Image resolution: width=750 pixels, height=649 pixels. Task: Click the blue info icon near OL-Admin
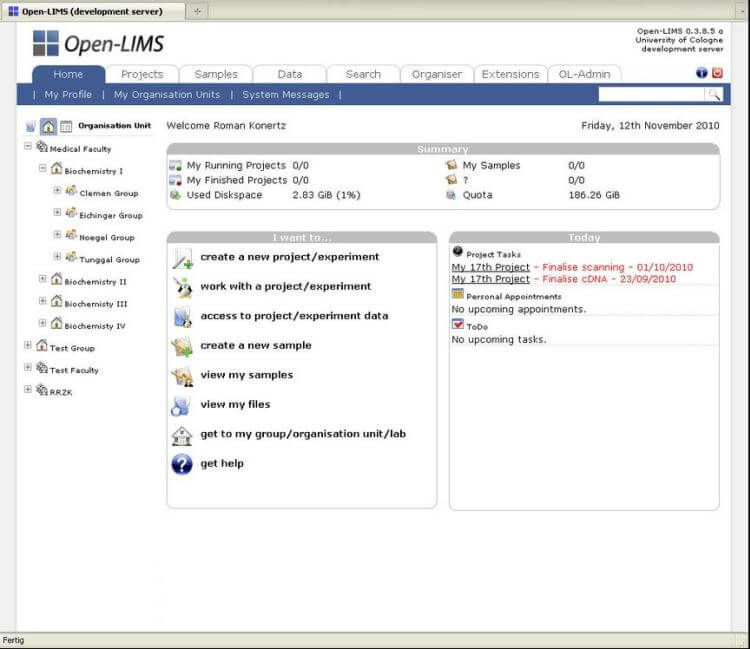pos(701,73)
